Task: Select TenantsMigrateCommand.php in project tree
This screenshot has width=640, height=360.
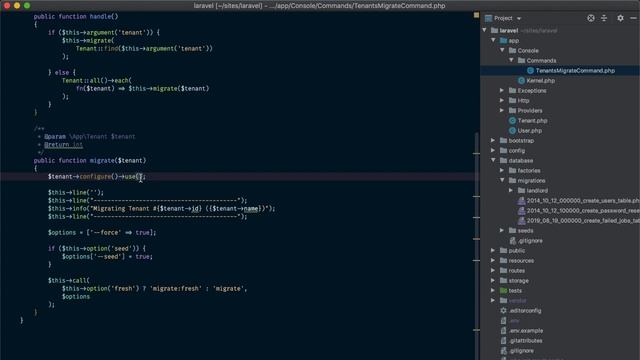Action: pyautogui.click(x=575, y=71)
